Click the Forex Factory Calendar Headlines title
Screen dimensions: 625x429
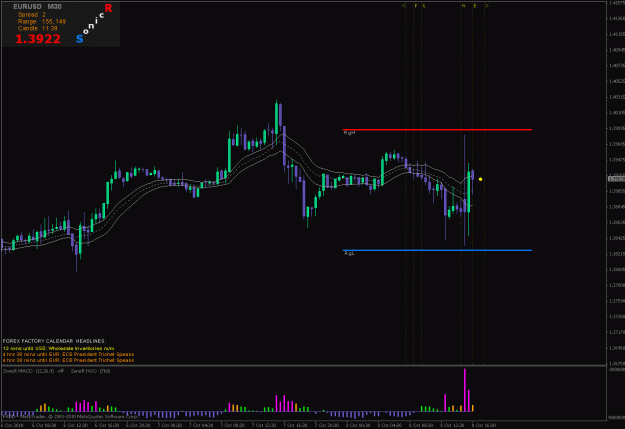coord(54,341)
